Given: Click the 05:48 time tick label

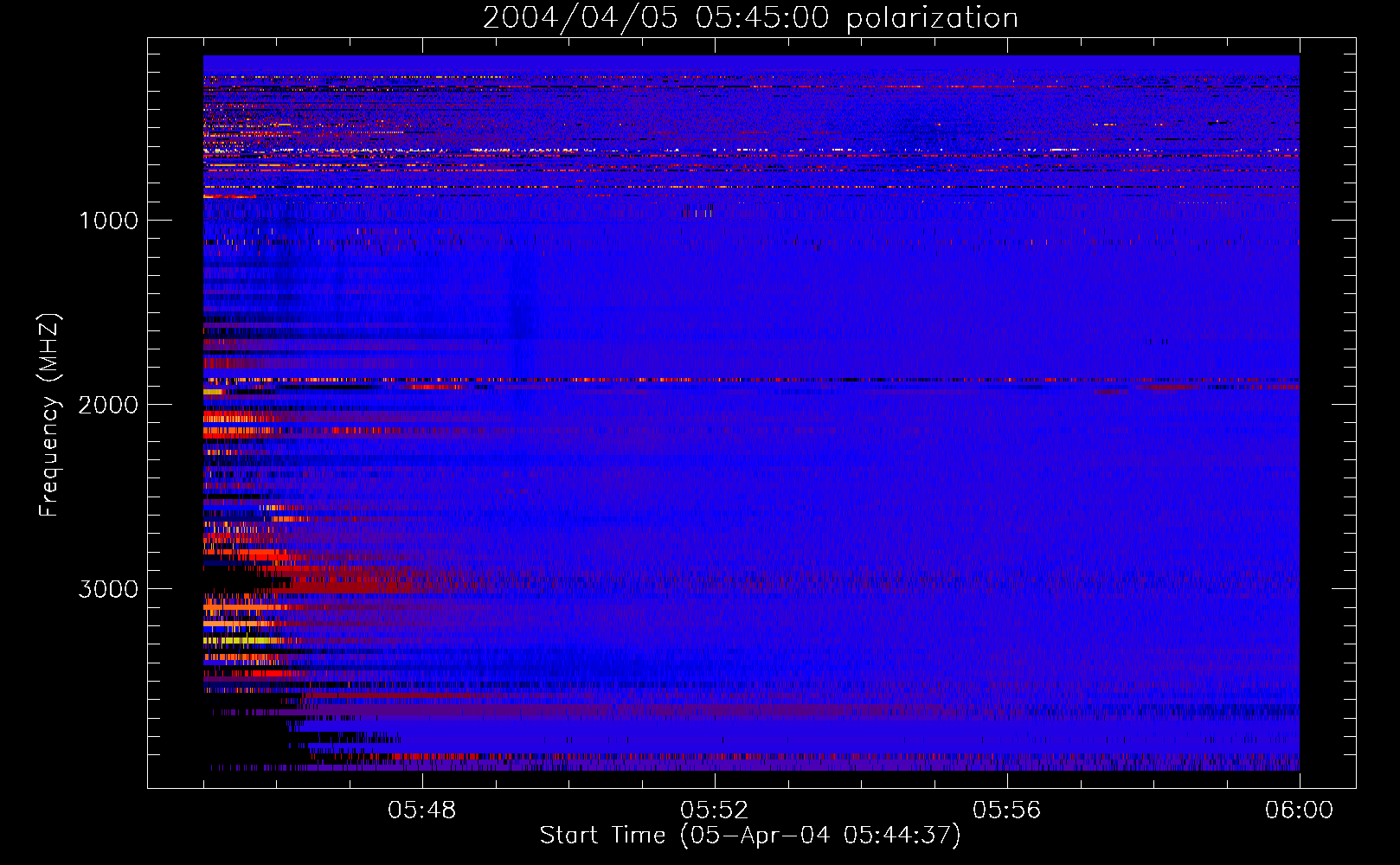Looking at the screenshot, I should pos(422,811).
